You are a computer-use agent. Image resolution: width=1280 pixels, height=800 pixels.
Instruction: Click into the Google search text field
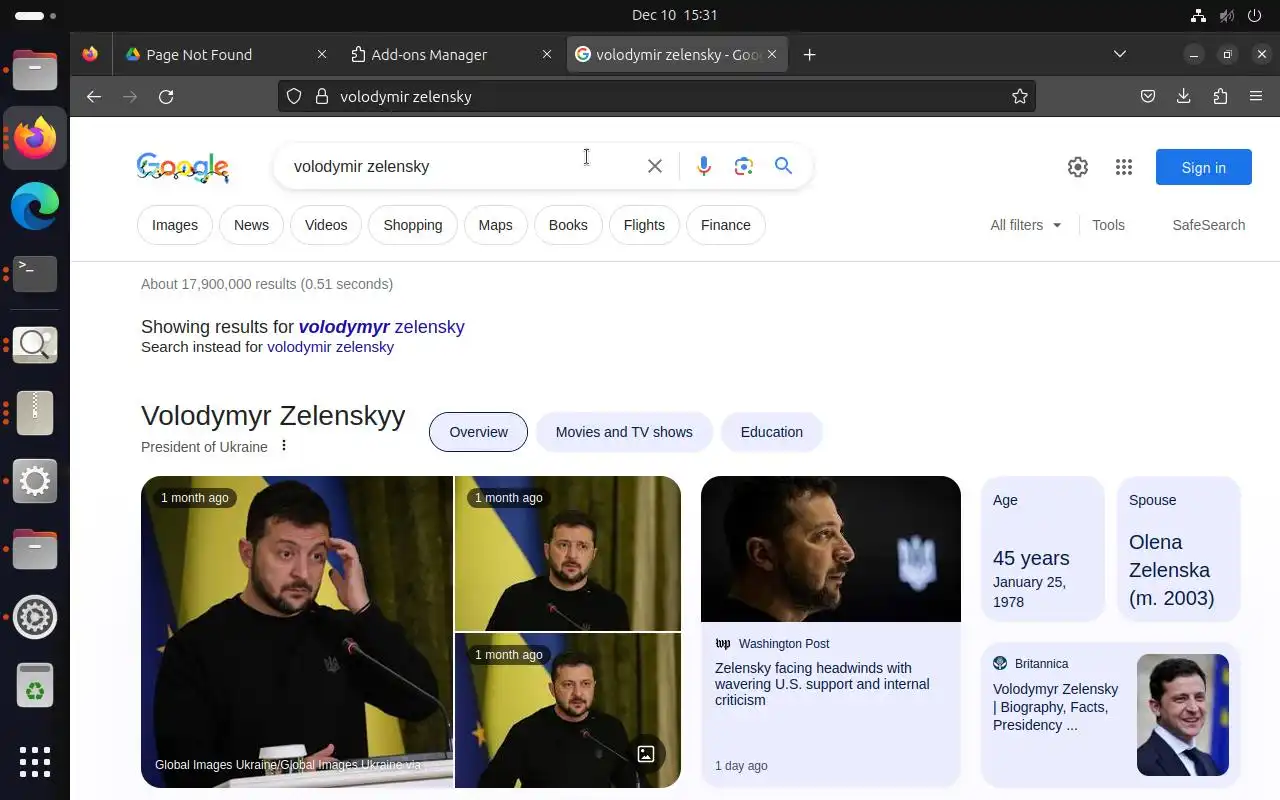pyautogui.click(x=460, y=166)
